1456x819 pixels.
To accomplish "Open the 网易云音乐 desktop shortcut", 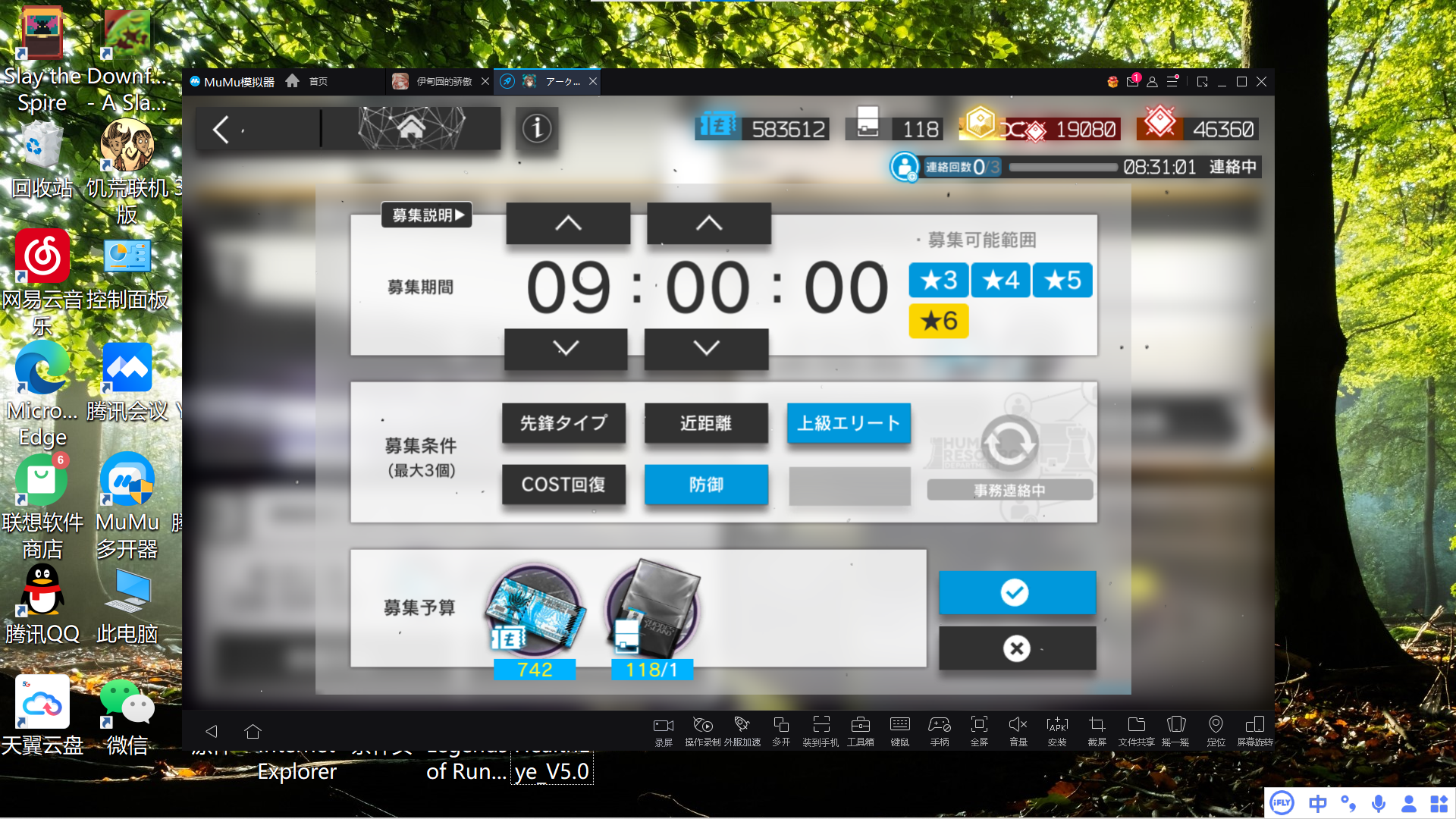I will (x=42, y=283).
